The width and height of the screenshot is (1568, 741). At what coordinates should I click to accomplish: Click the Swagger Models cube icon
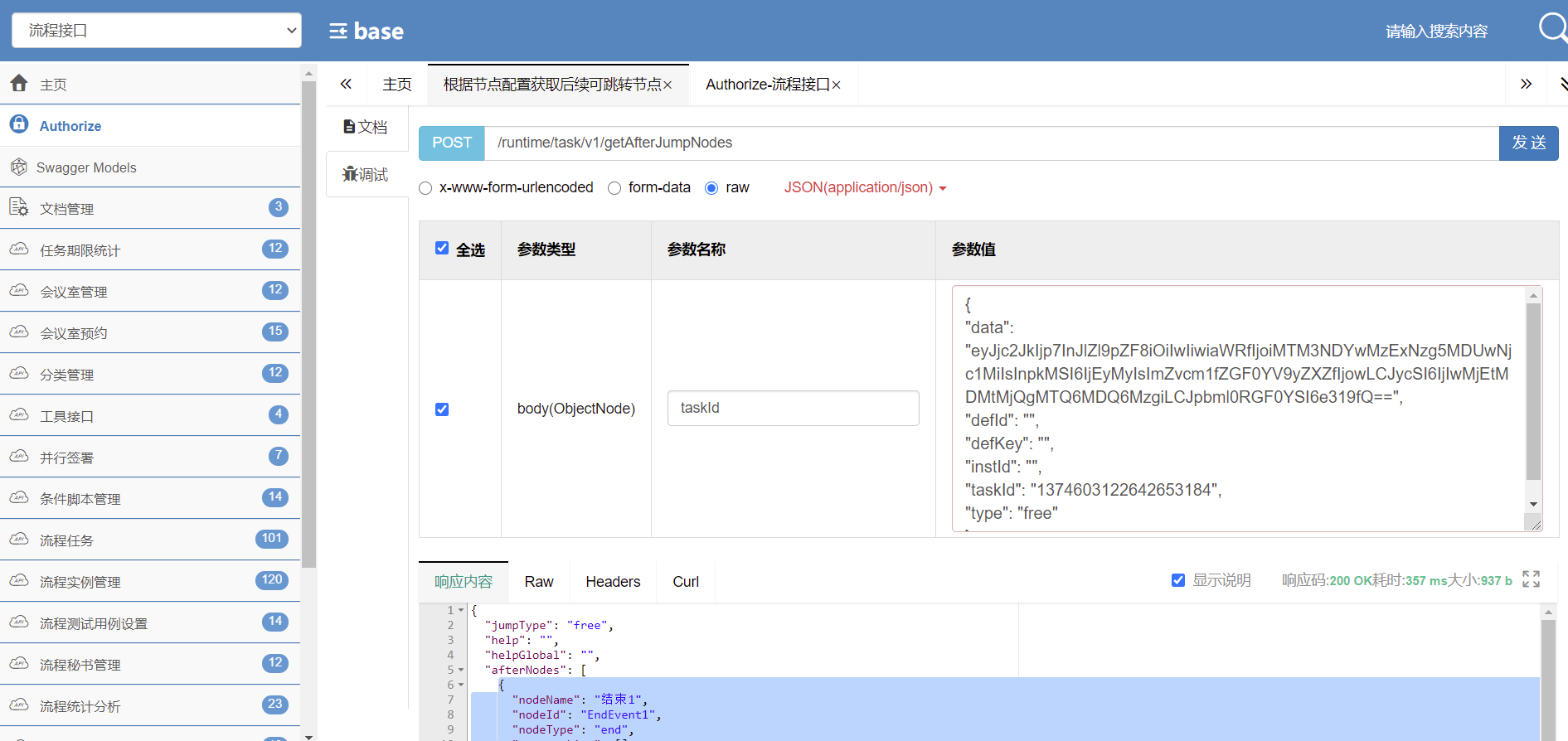coord(19,167)
